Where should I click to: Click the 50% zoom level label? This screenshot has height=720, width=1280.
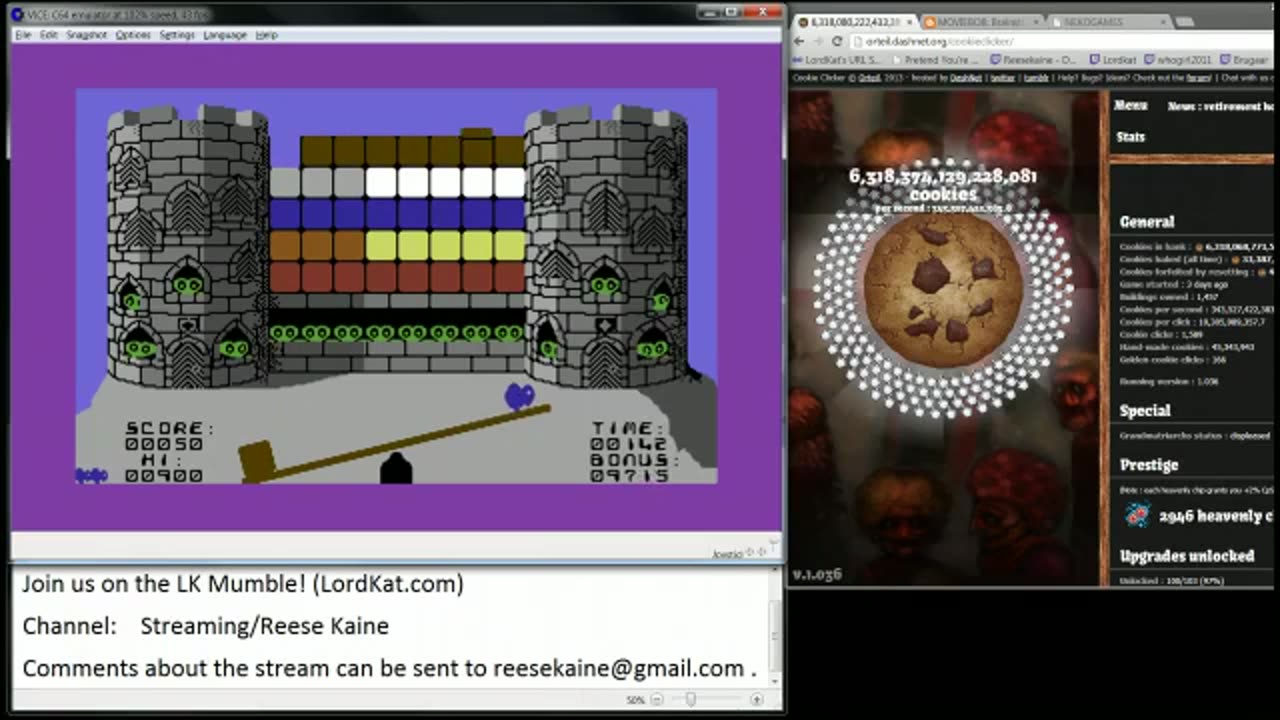click(636, 700)
